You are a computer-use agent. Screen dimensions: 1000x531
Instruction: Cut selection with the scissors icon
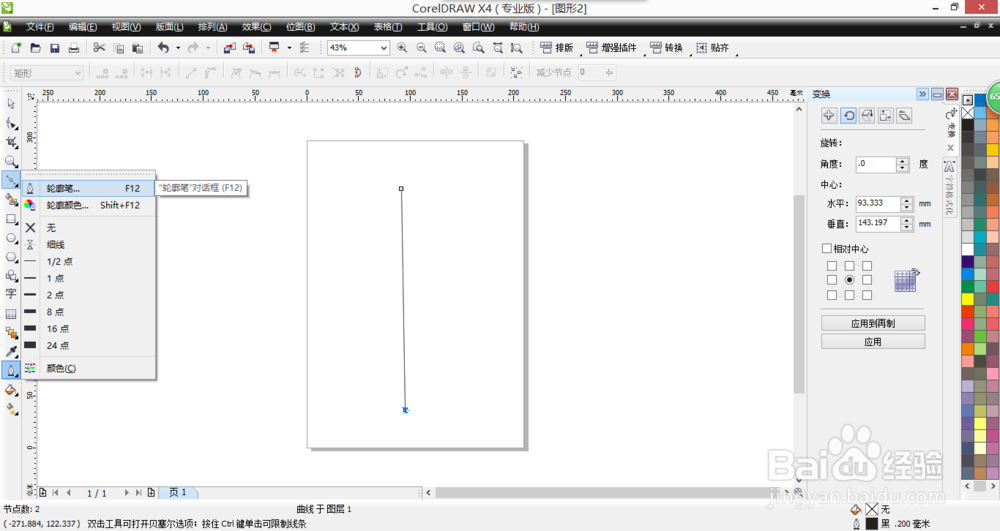pyautogui.click(x=99, y=48)
